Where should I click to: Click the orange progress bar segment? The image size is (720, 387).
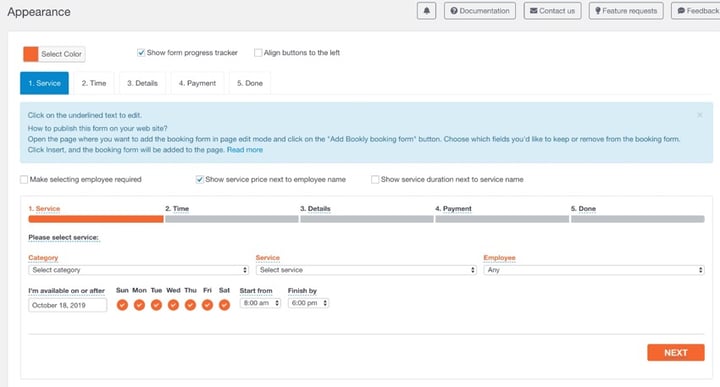point(96,219)
